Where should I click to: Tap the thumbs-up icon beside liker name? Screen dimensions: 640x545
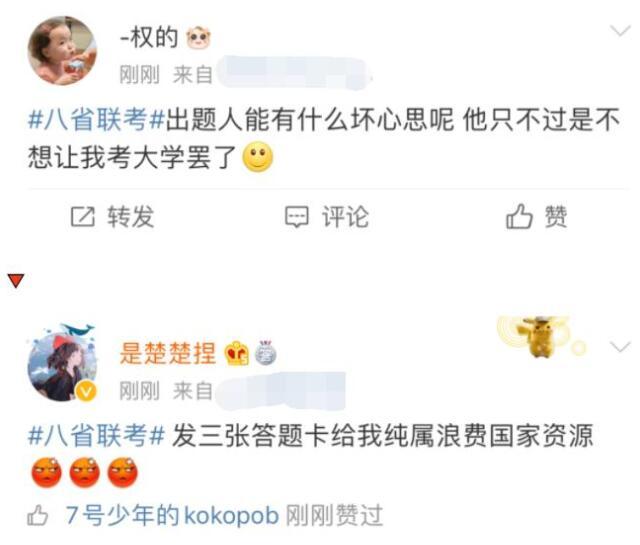pyautogui.click(x=38, y=515)
